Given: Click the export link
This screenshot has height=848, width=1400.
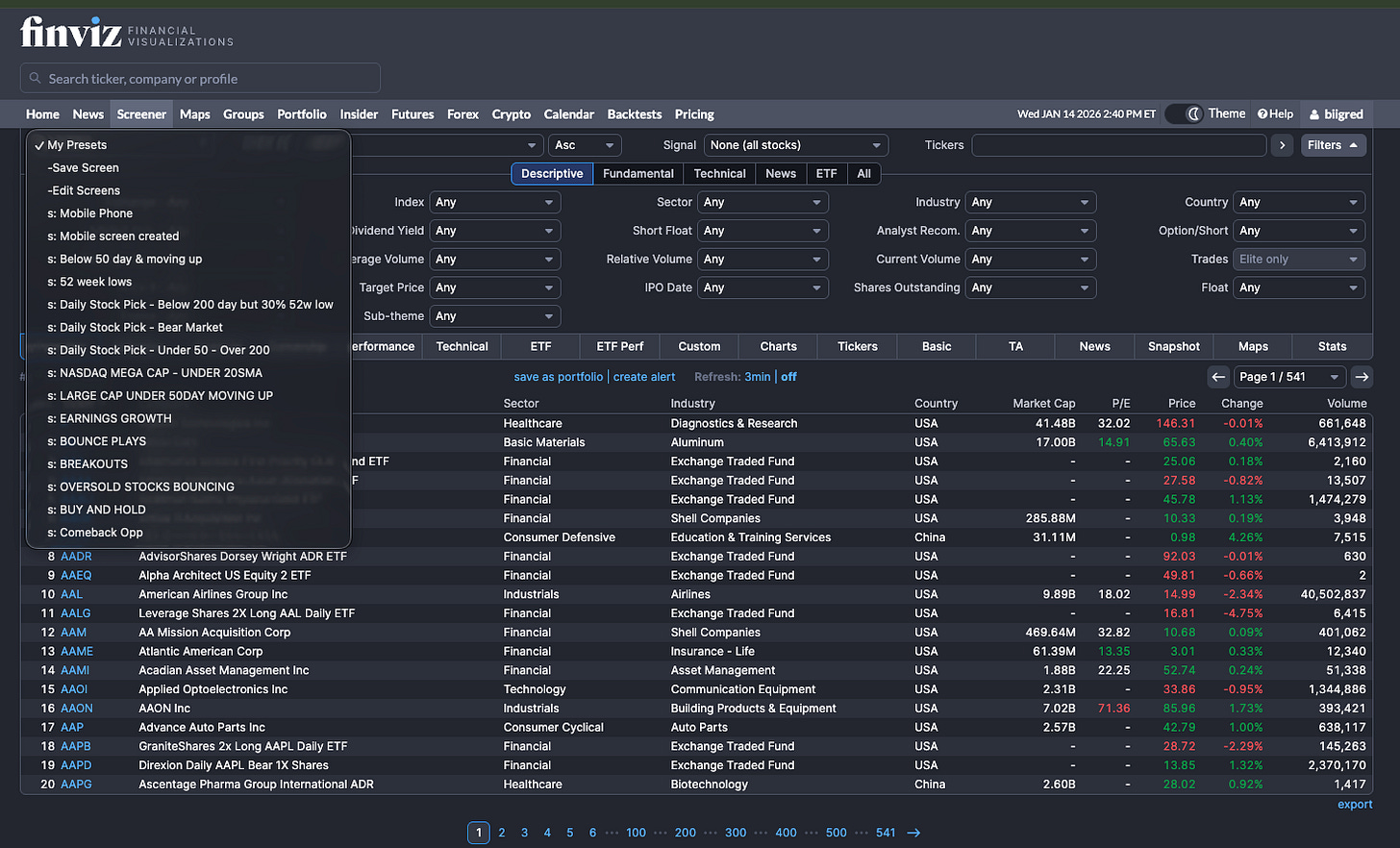Looking at the screenshot, I should click(x=1355, y=804).
